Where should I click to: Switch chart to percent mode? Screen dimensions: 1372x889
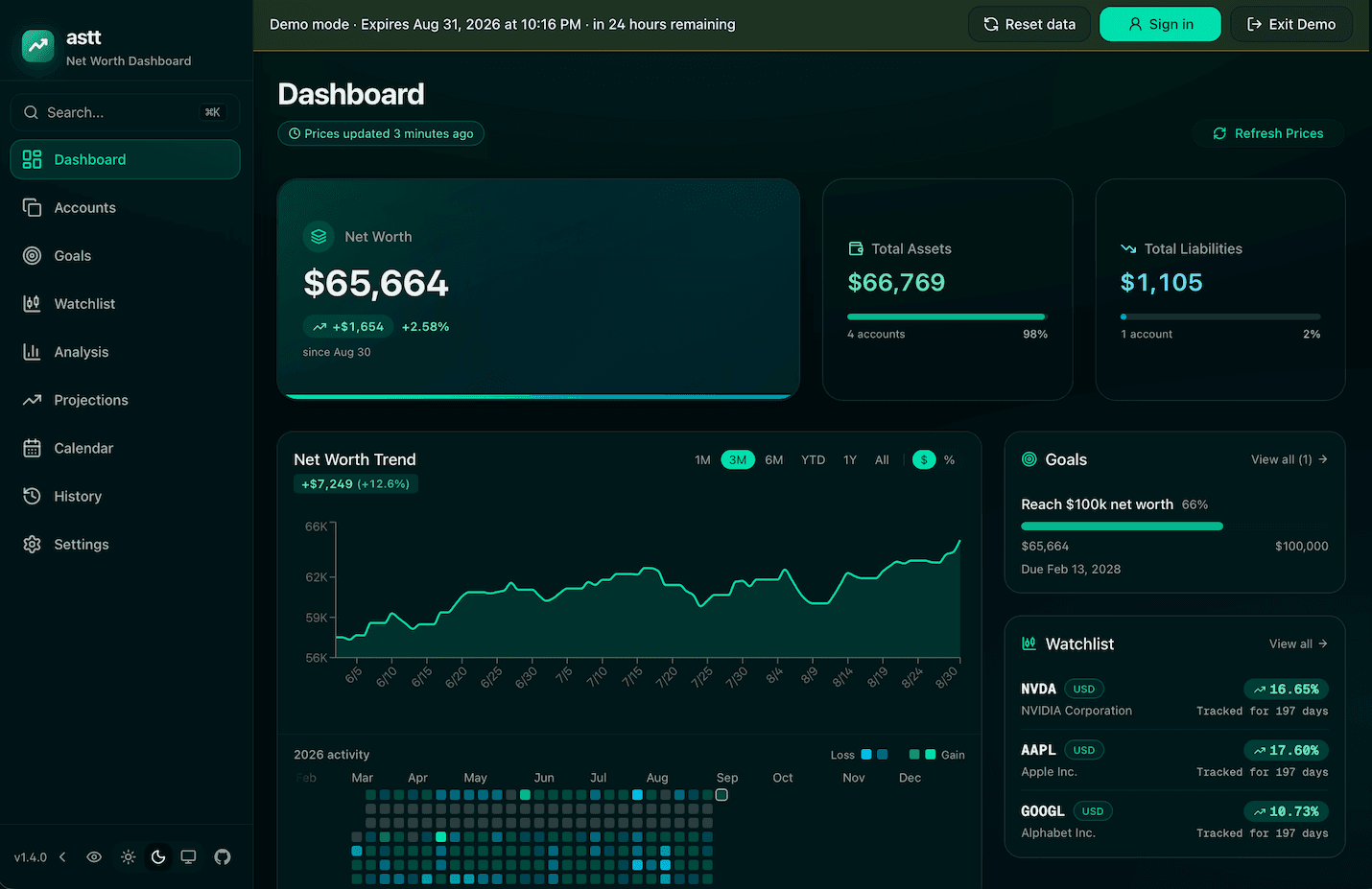949,460
